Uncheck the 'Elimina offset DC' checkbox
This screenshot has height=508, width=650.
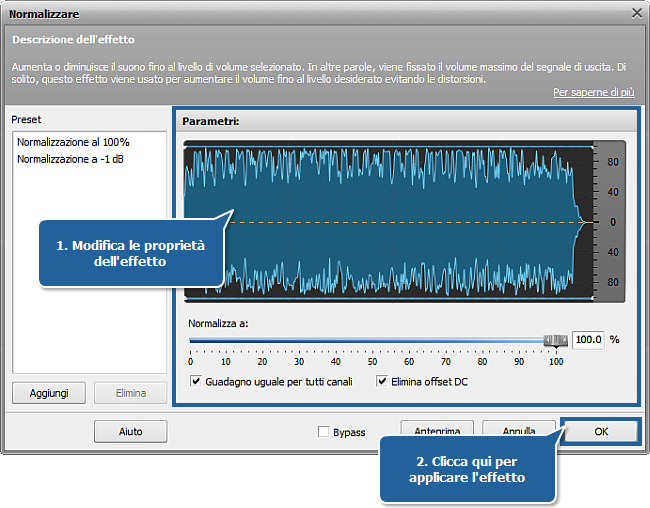(x=382, y=382)
